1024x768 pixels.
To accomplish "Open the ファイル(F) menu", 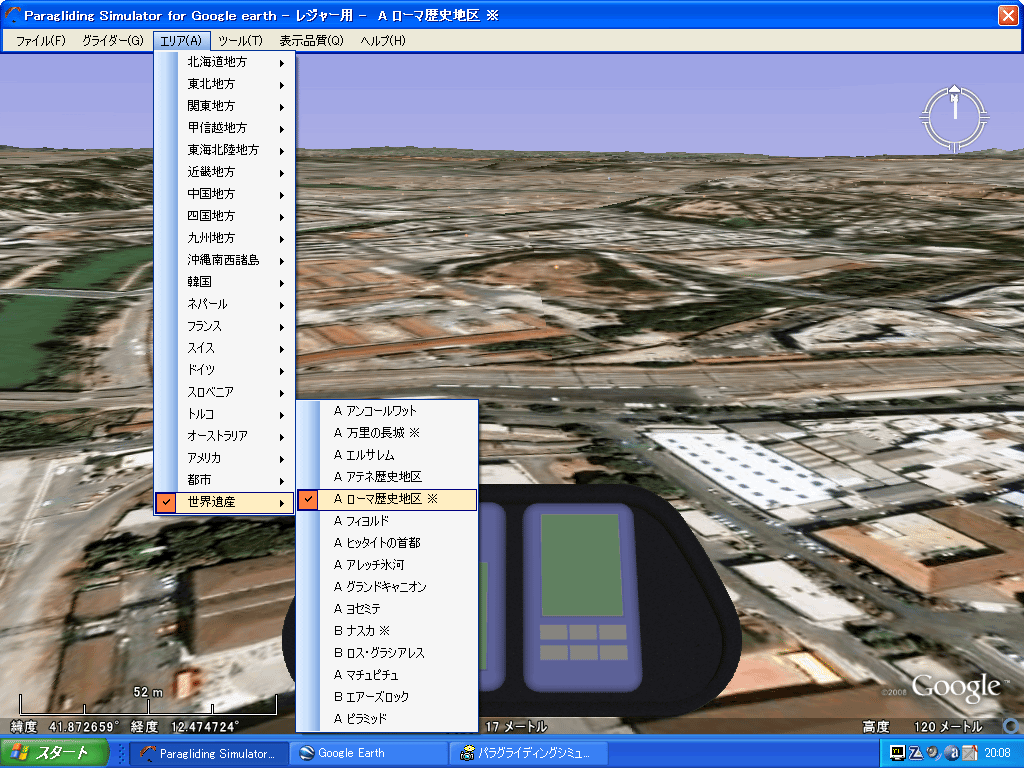I will [40, 40].
